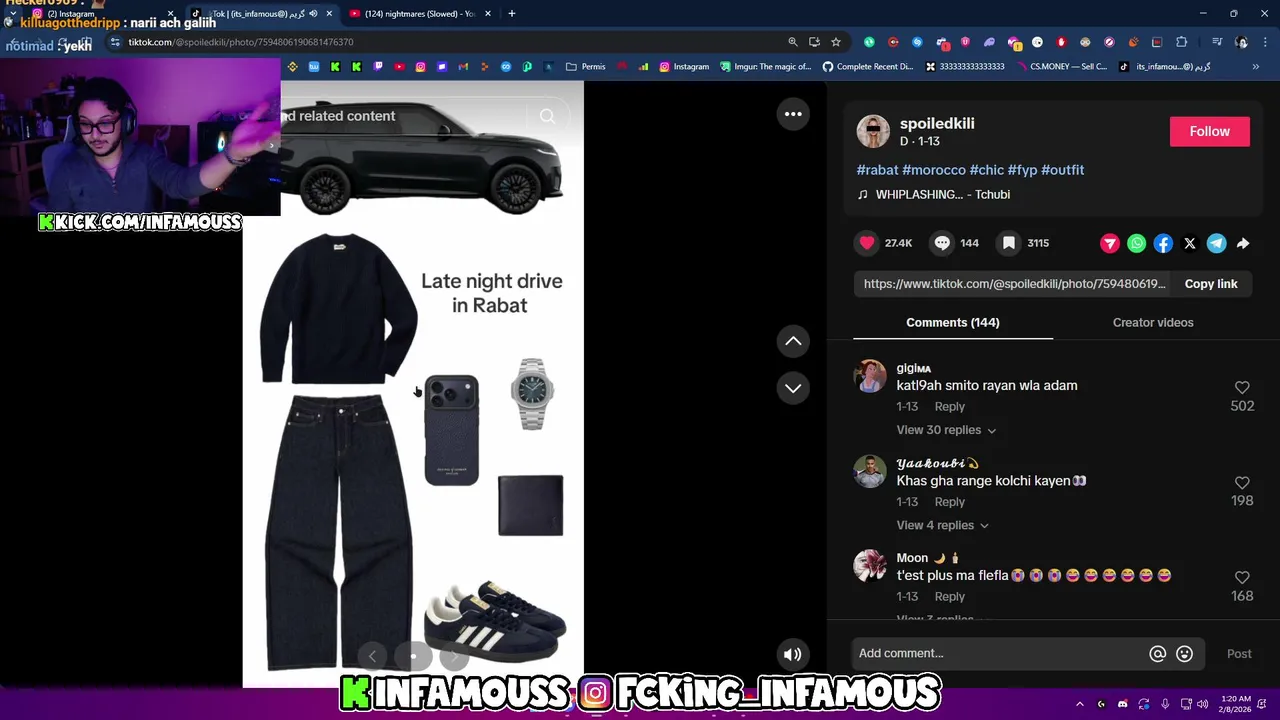
Task: Show more bookmarks with chevron
Action: (x=1255, y=67)
